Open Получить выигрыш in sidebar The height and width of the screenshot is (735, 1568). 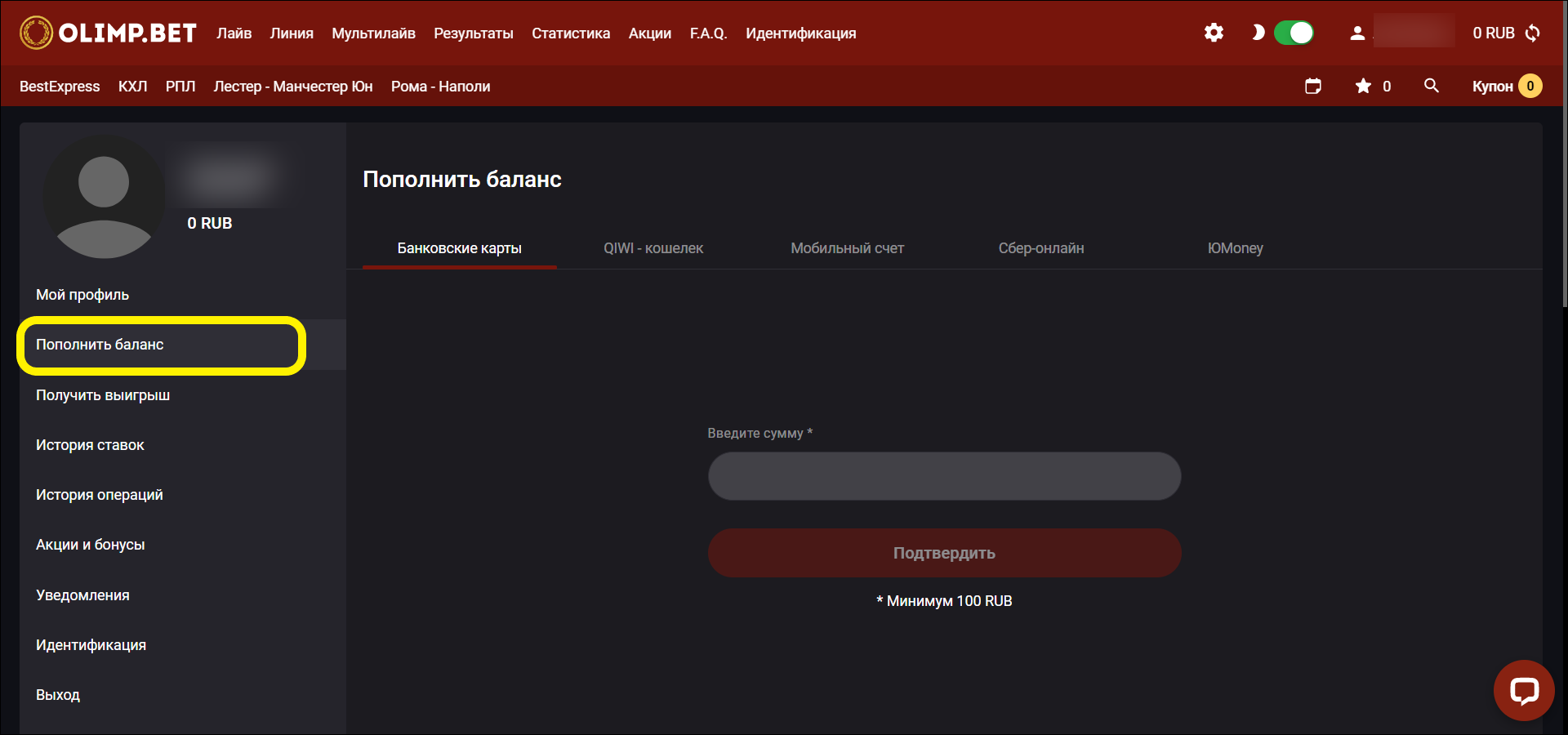coord(183,395)
